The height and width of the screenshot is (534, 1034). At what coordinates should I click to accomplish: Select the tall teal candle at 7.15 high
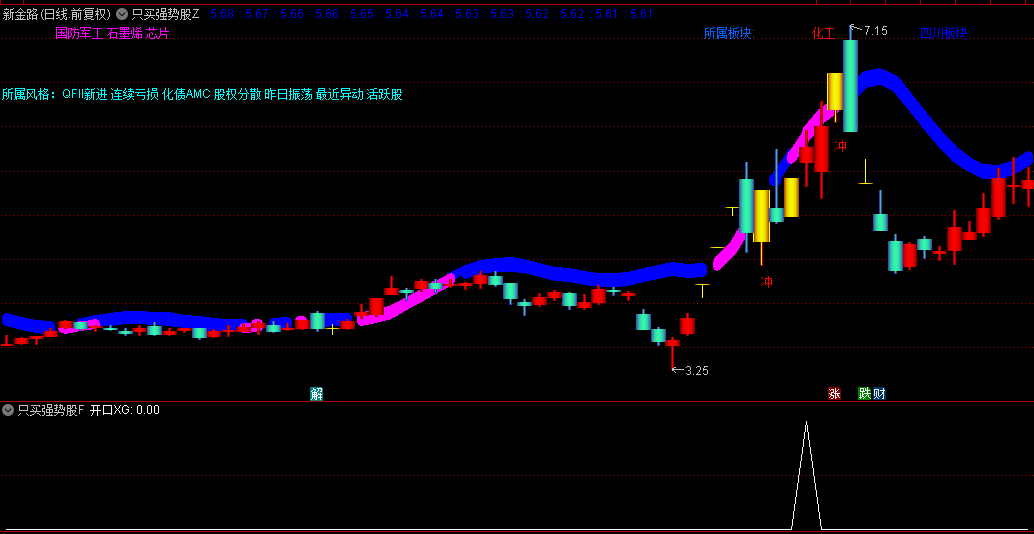[x=851, y=86]
